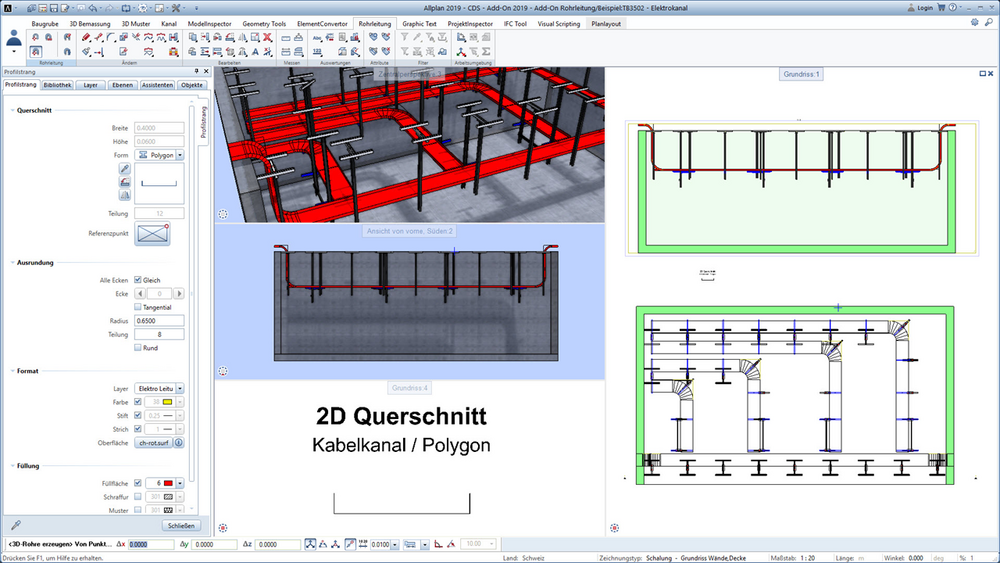Click the info icon next to ch-rot.surf
This screenshot has width=1000, height=563.
tap(179, 442)
